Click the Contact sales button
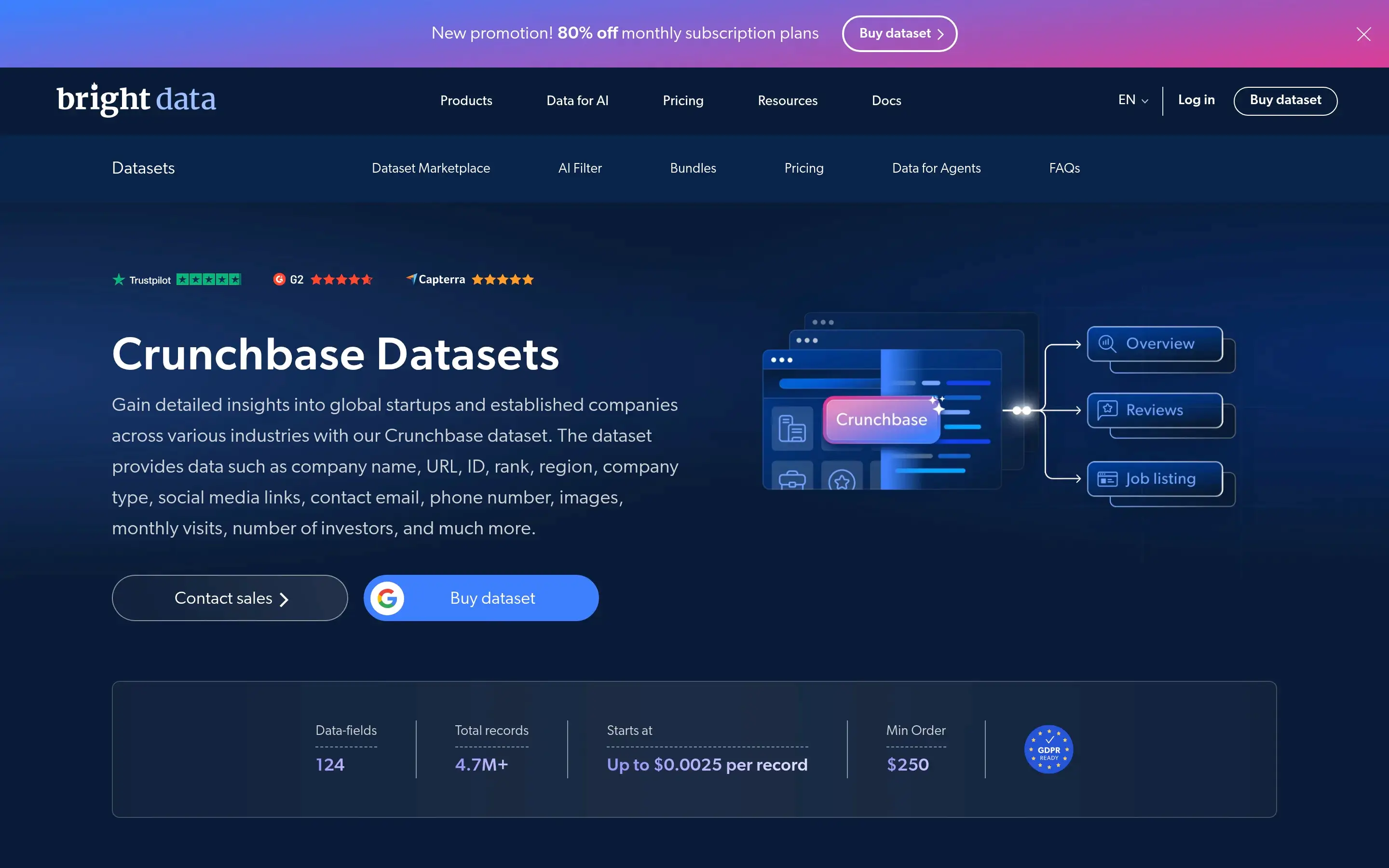The height and width of the screenshot is (868, 1389). pyautogui.click(x=230, y=597)
